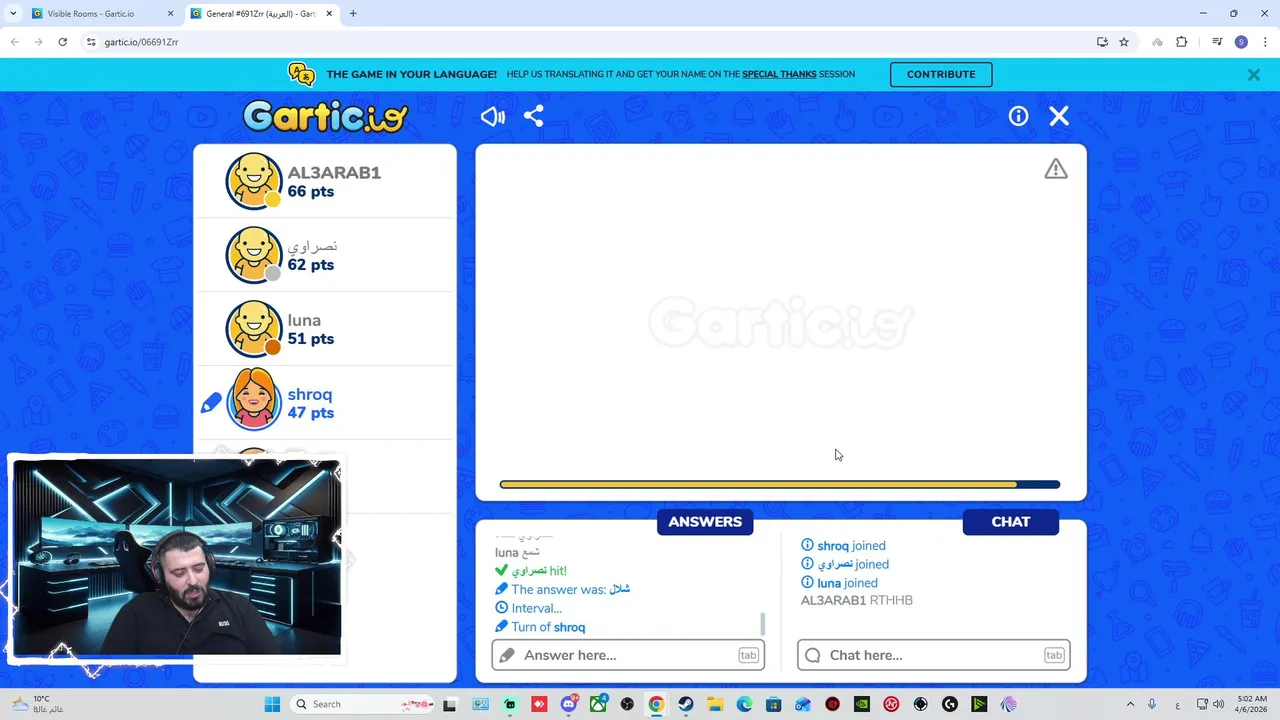This screenshot has height=720, width=1280.
Task: Click the 62 pts player avatar
Action: coord(254,255)
